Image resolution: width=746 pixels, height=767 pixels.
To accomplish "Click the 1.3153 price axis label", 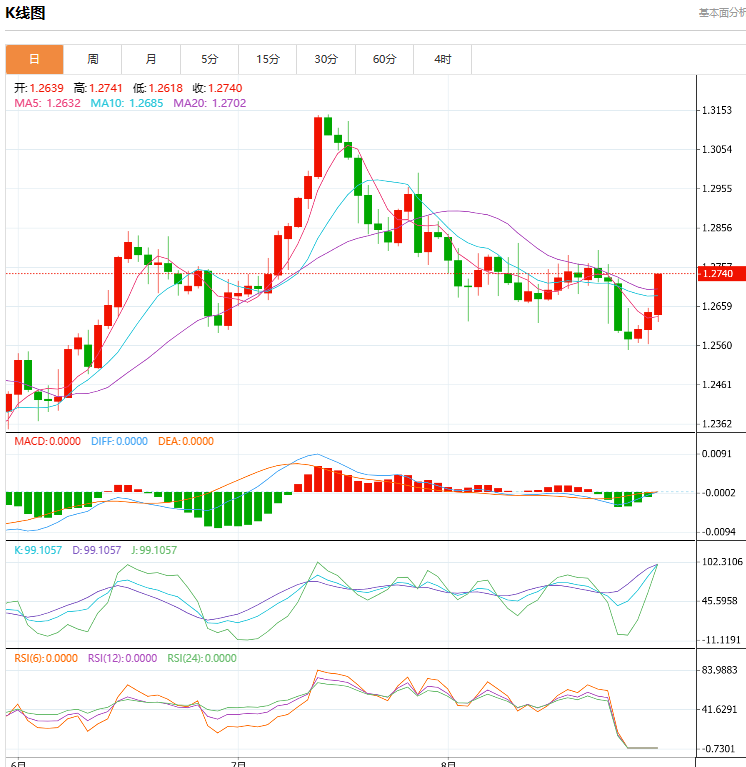I will pos(717,110).
